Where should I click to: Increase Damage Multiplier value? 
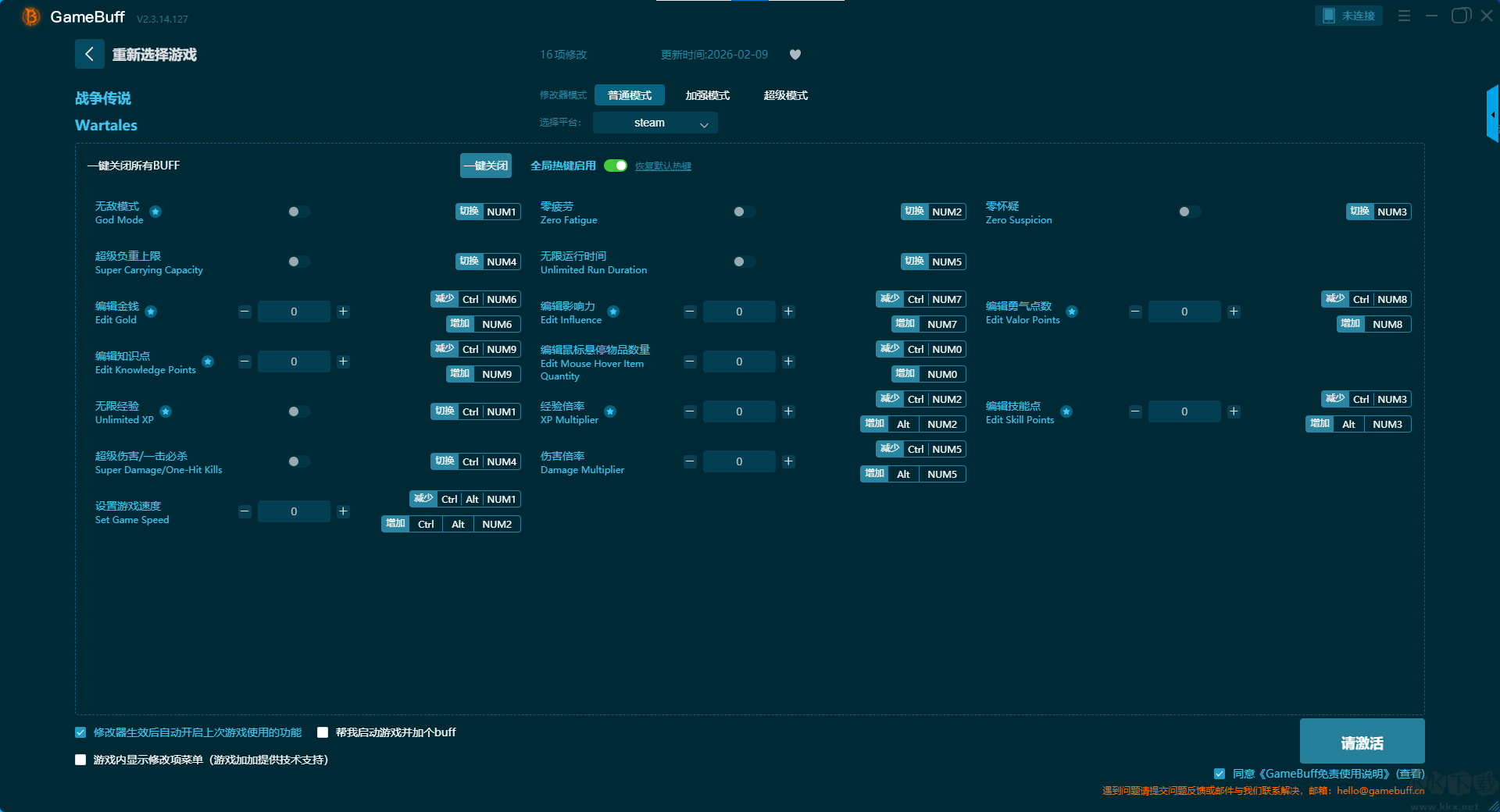788,461
